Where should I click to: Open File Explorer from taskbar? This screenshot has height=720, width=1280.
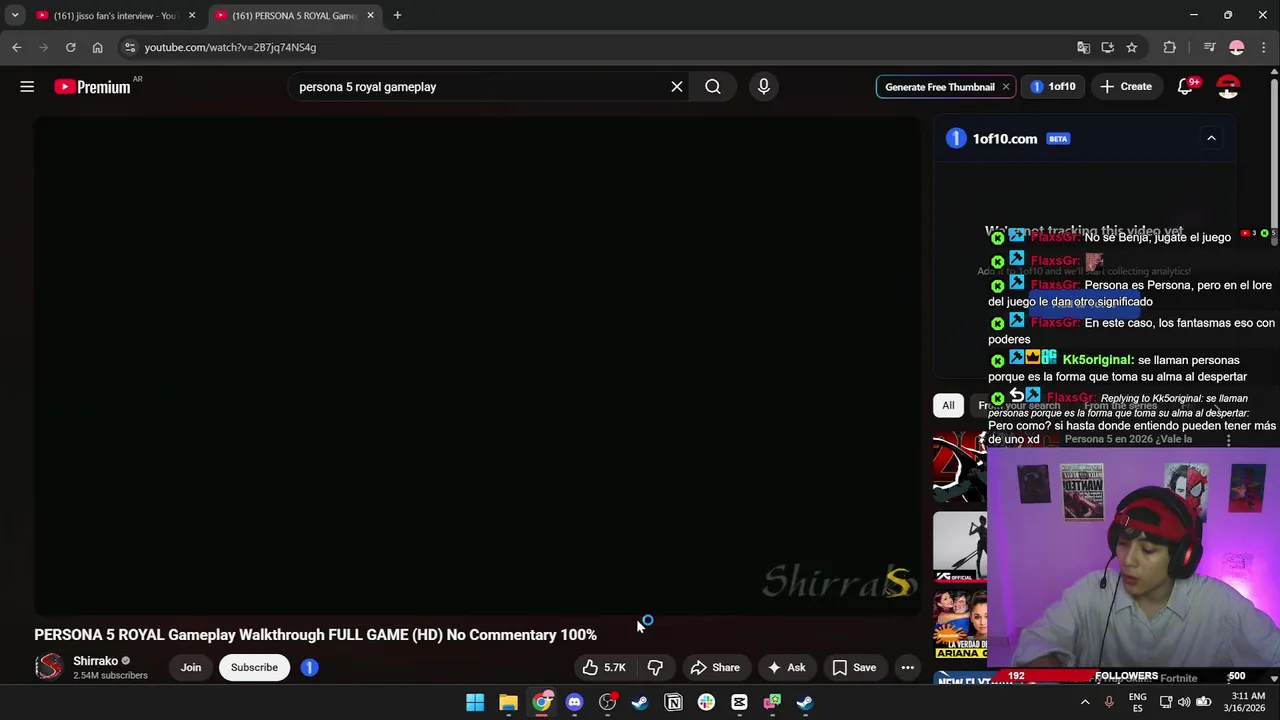[508, 703]
